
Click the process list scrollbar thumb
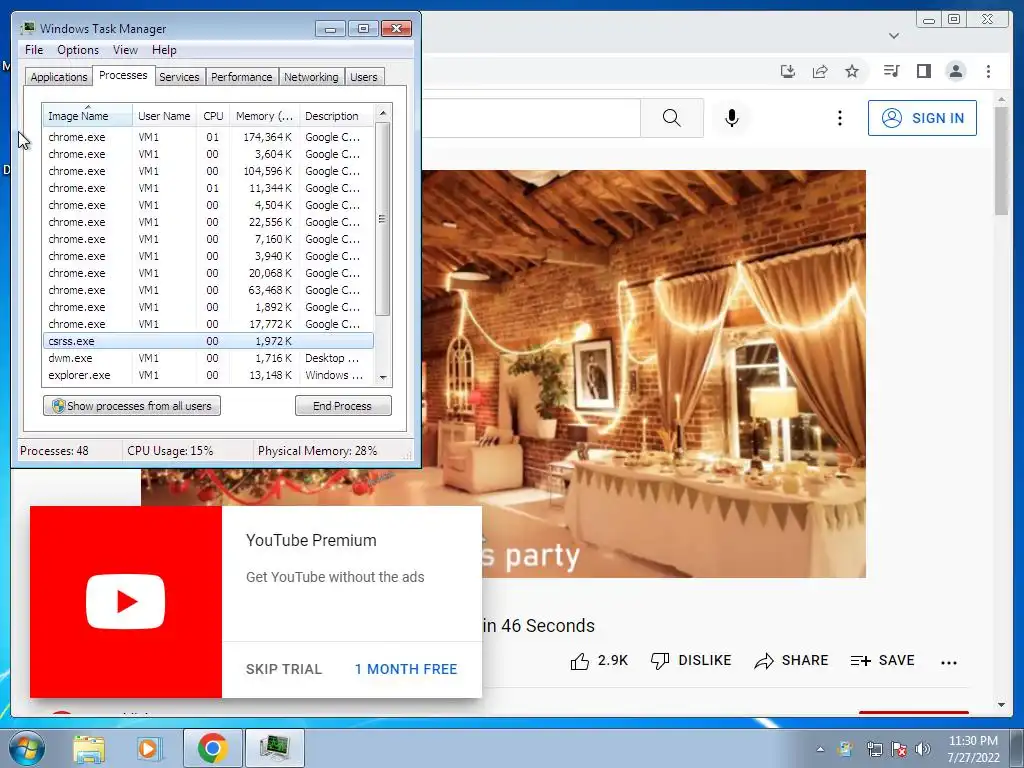[x=383, y=219]
